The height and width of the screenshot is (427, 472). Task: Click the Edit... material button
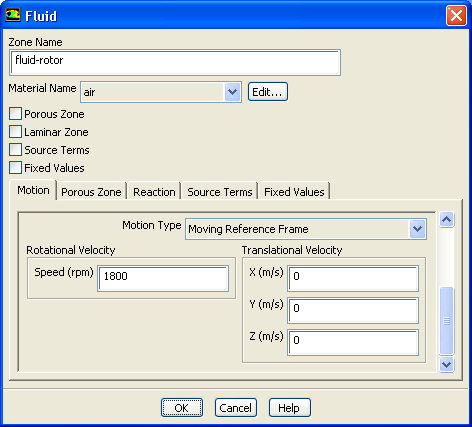click(267, 92)
